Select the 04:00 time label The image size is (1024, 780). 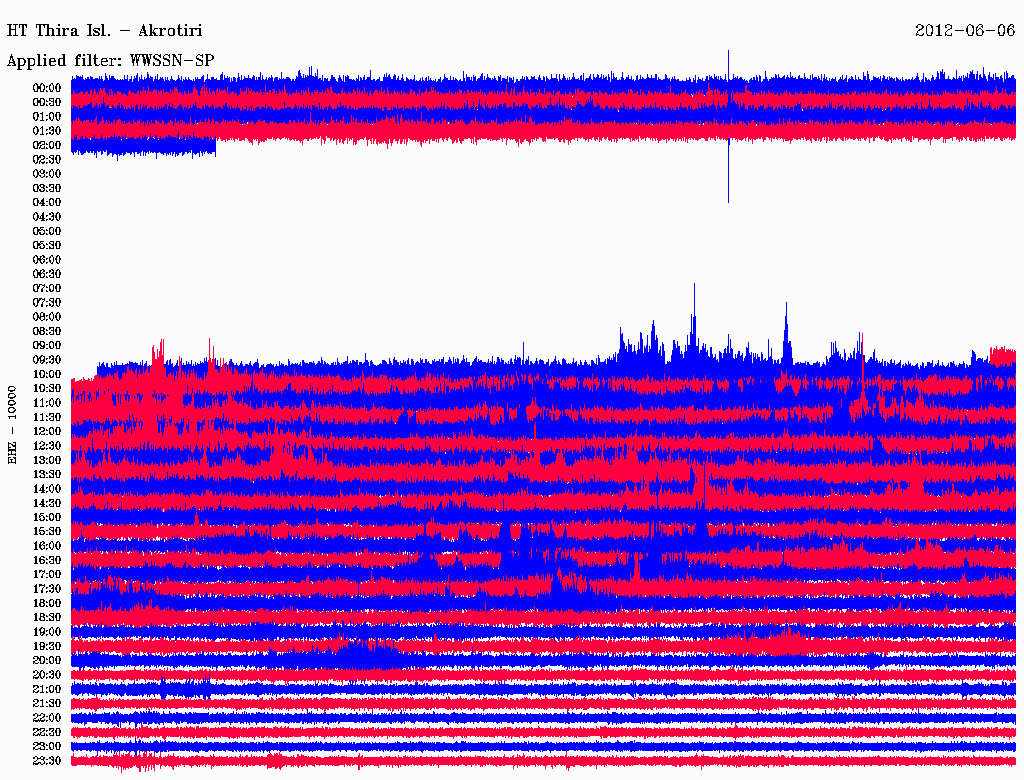click(x=47, y=202)
